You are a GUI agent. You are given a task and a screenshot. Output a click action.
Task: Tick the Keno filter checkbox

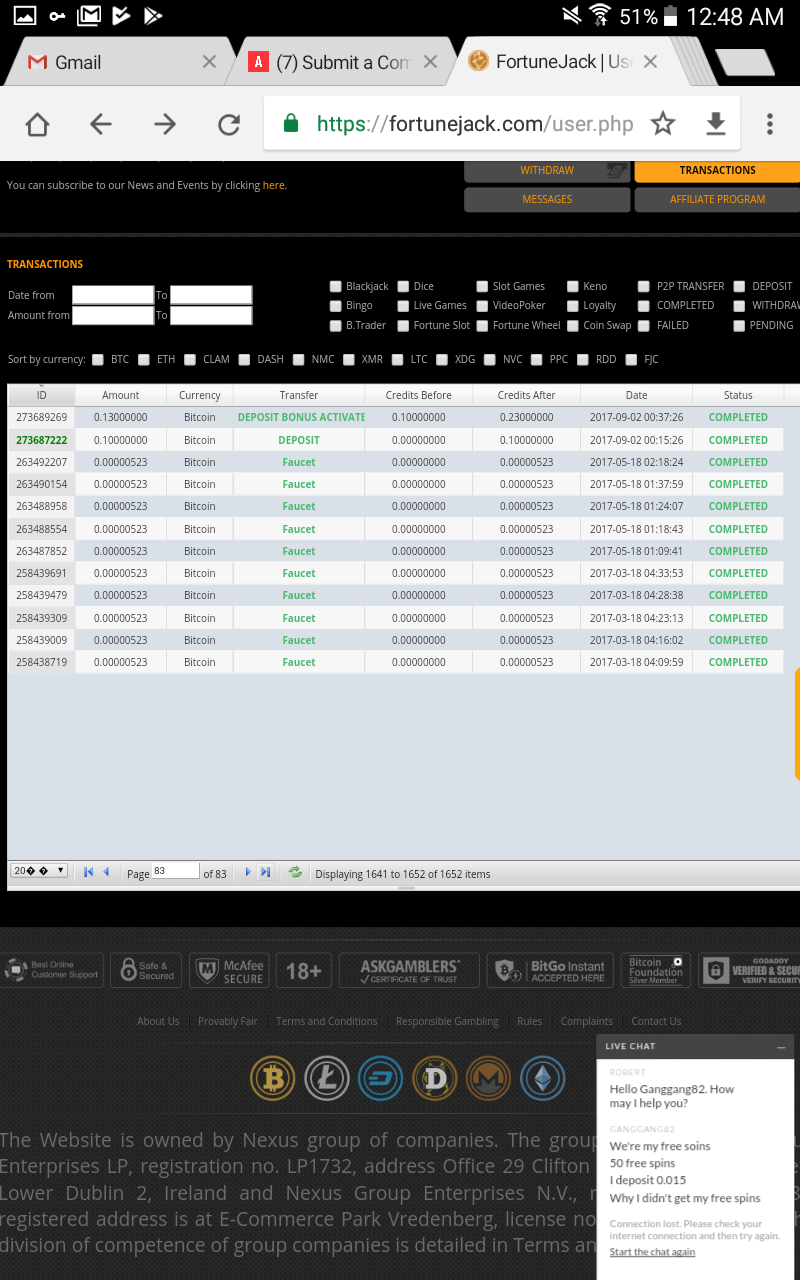(573, 286)
